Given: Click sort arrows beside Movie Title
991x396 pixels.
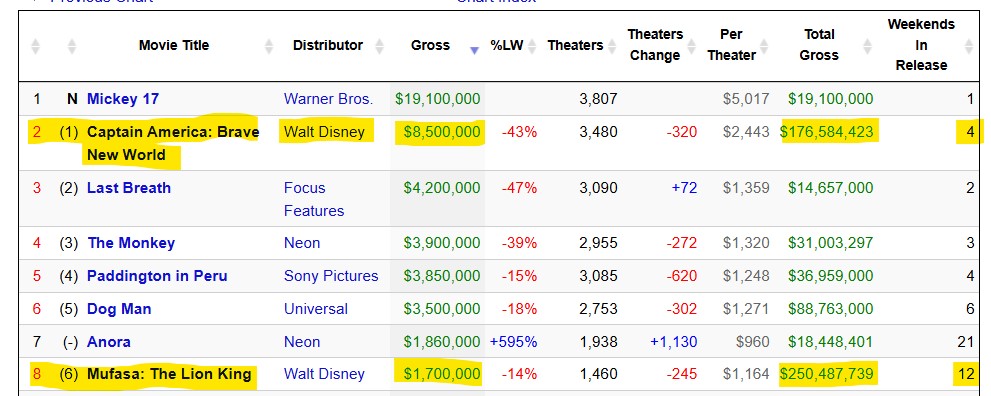Looking at the screenshot, I should (269, 46).
